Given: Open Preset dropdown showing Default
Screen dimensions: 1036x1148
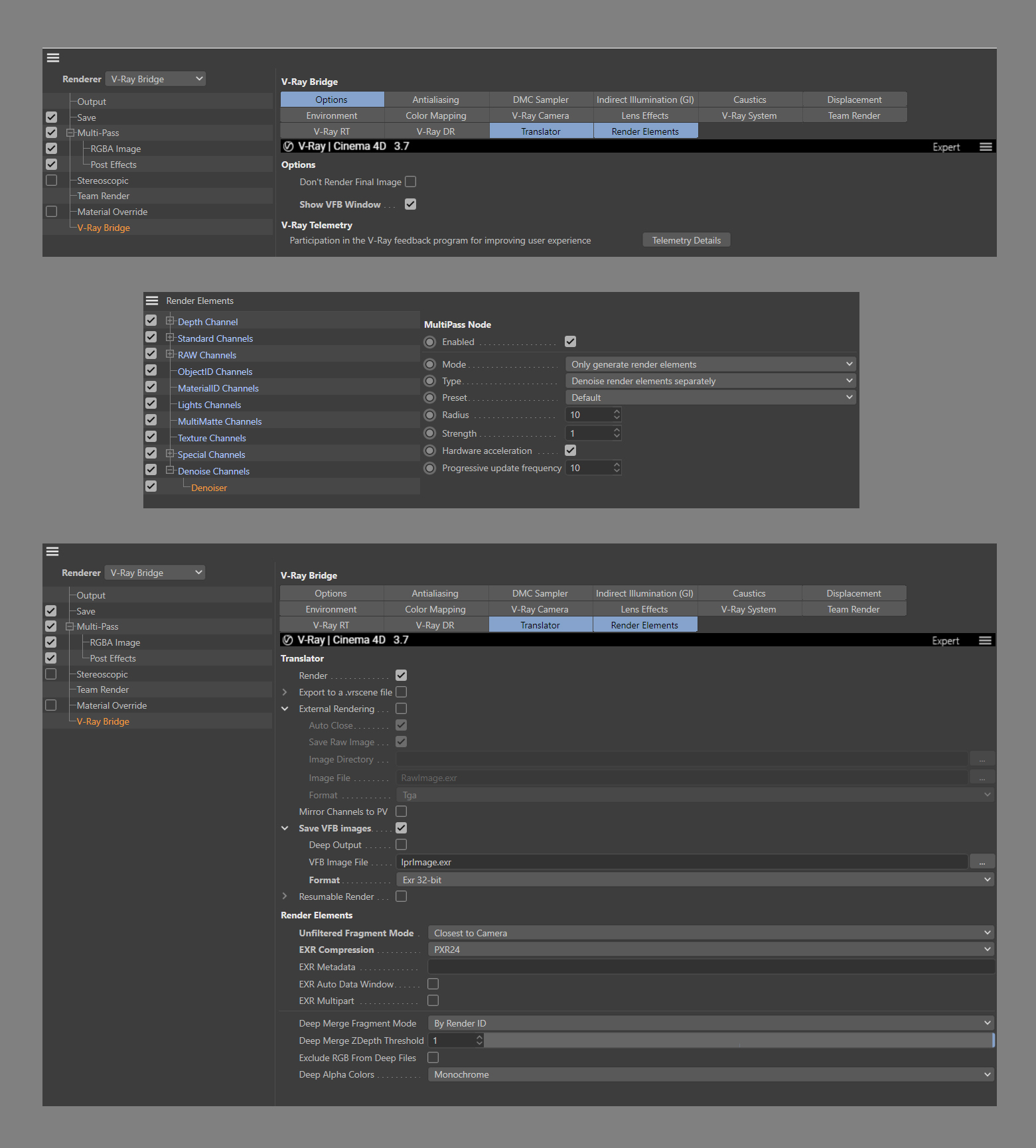Looking at the screenshot, I should [x=710, y=397].
